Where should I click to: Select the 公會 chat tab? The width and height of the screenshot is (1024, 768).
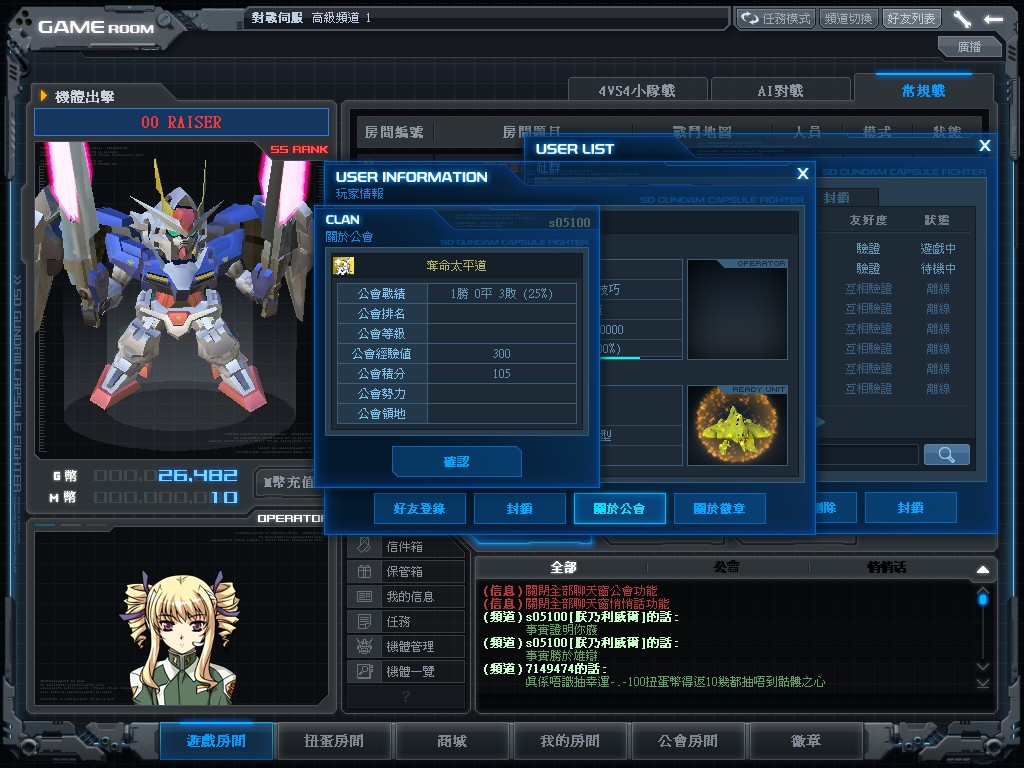726,568
